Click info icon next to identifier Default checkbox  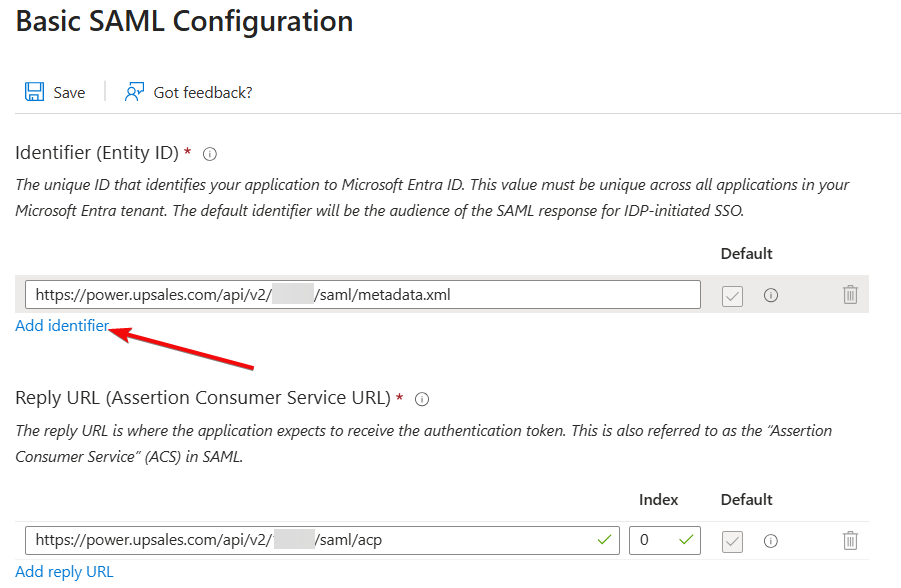click(x=771, y=295)
